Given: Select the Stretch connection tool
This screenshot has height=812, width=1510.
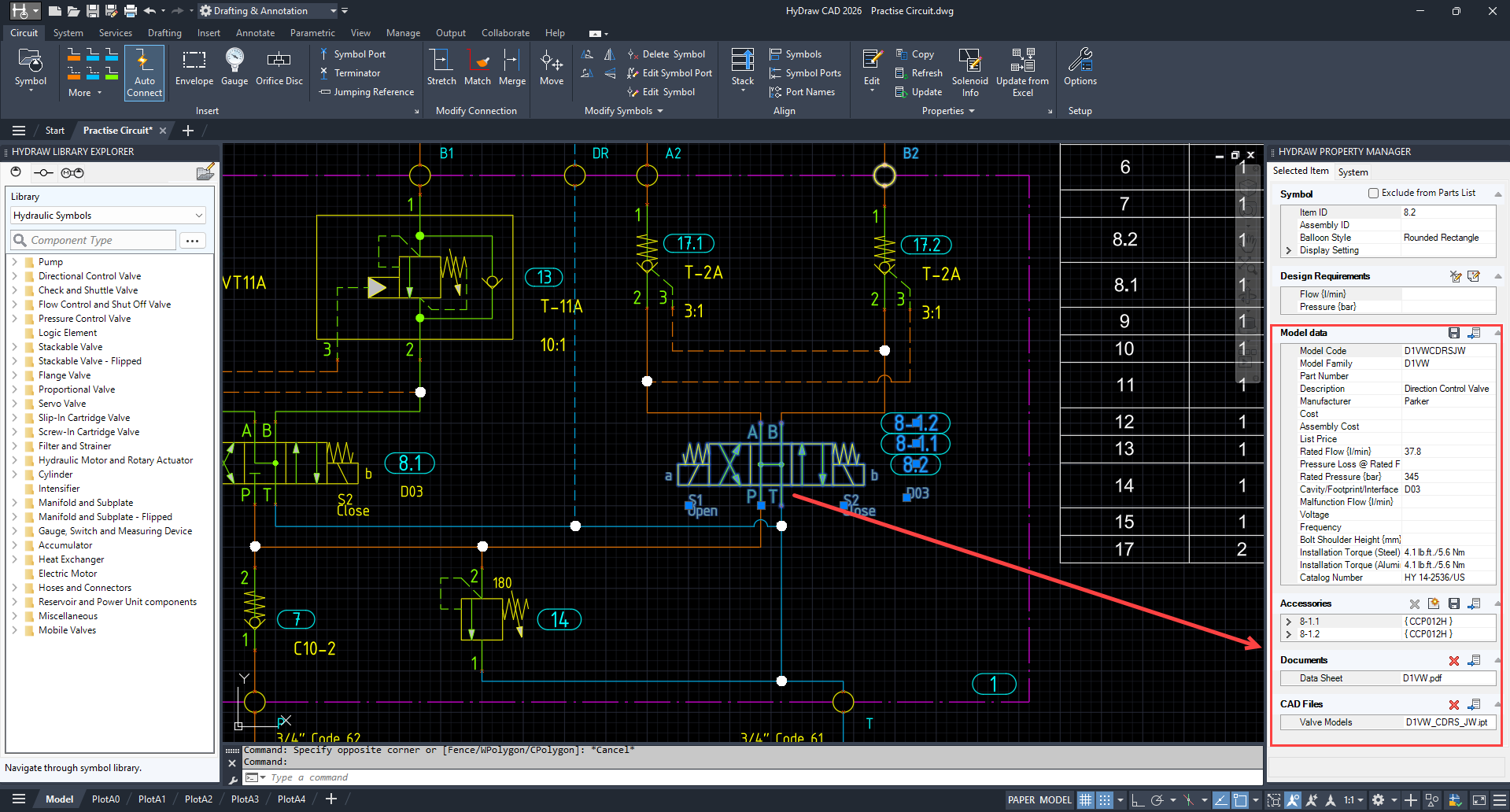Looking at the screenshot, I should click(441, 67).
